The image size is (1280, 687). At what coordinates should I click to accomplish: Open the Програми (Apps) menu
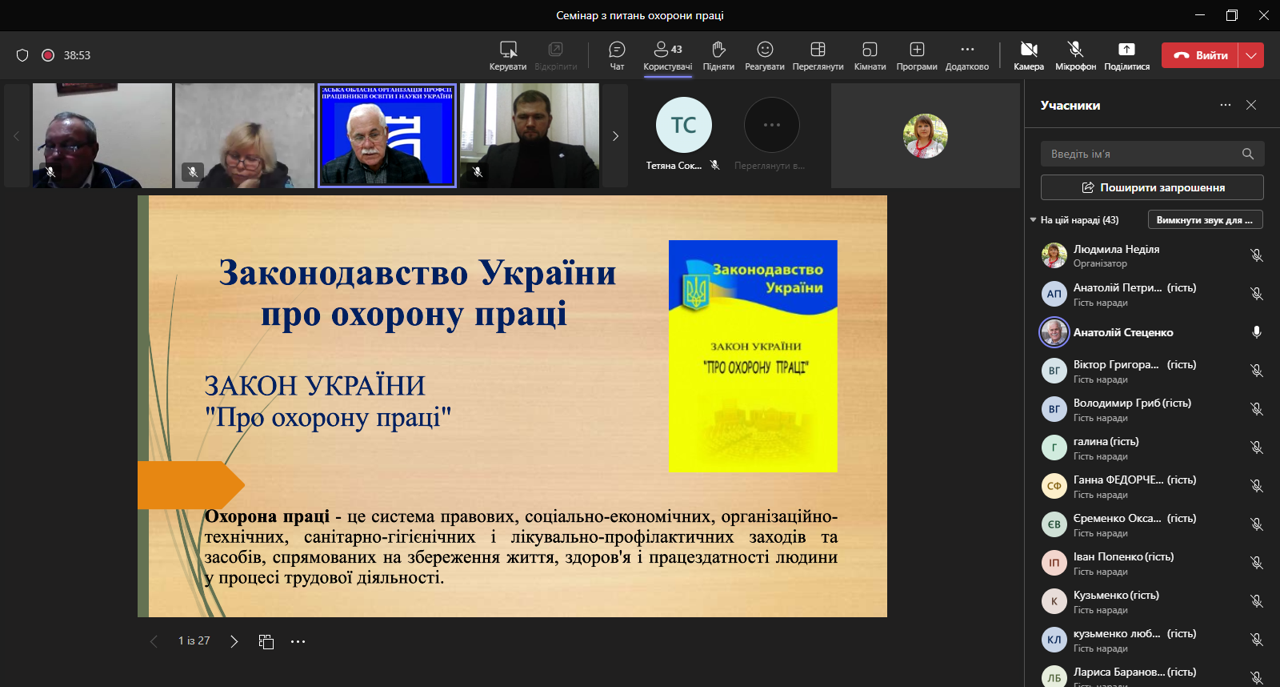point(916,55)
